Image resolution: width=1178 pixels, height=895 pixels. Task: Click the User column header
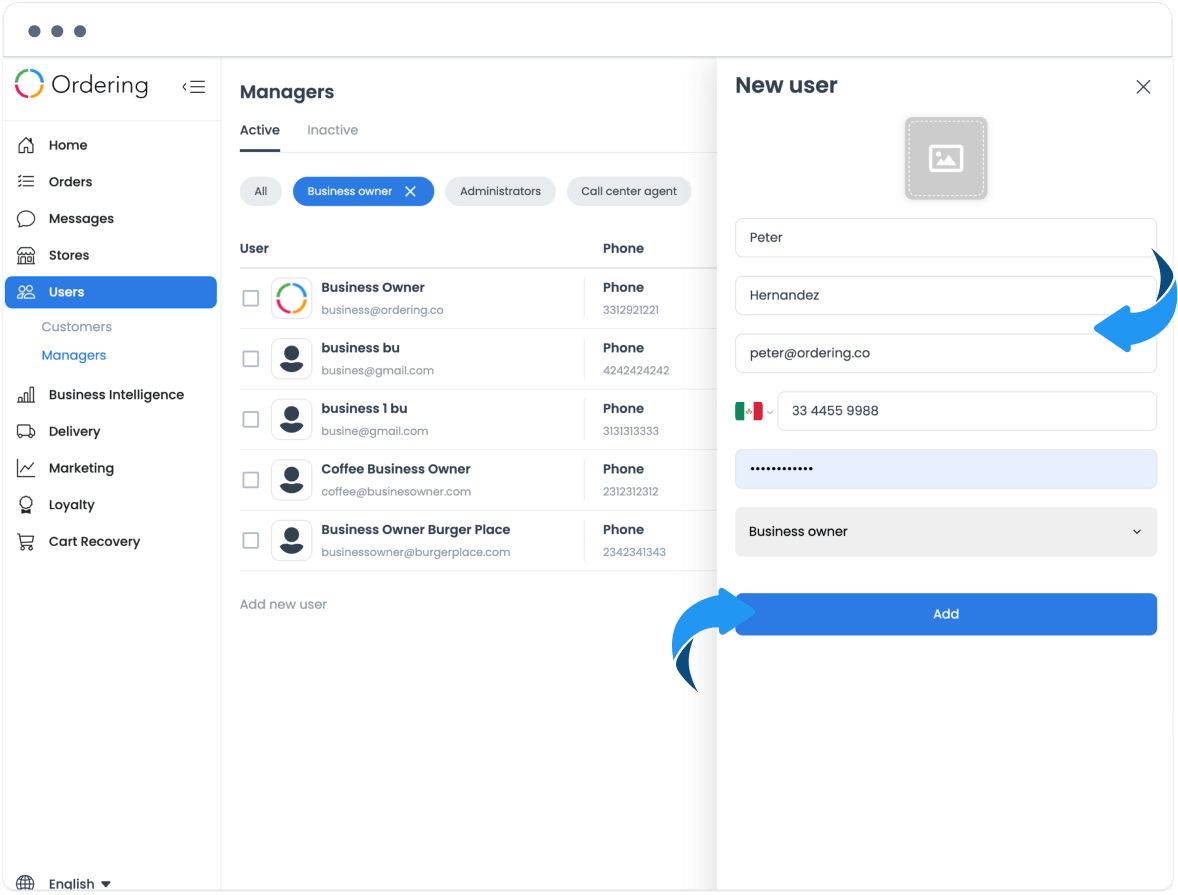click(254, 249)
